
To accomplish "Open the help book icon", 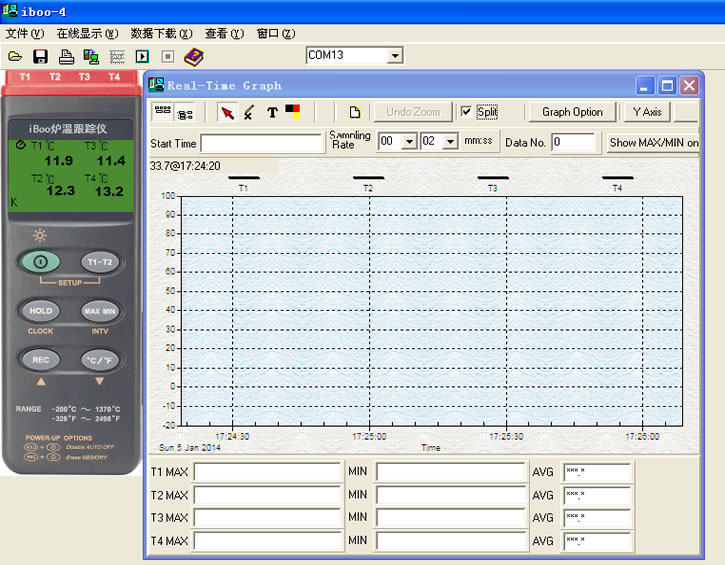I will [193, 56].
